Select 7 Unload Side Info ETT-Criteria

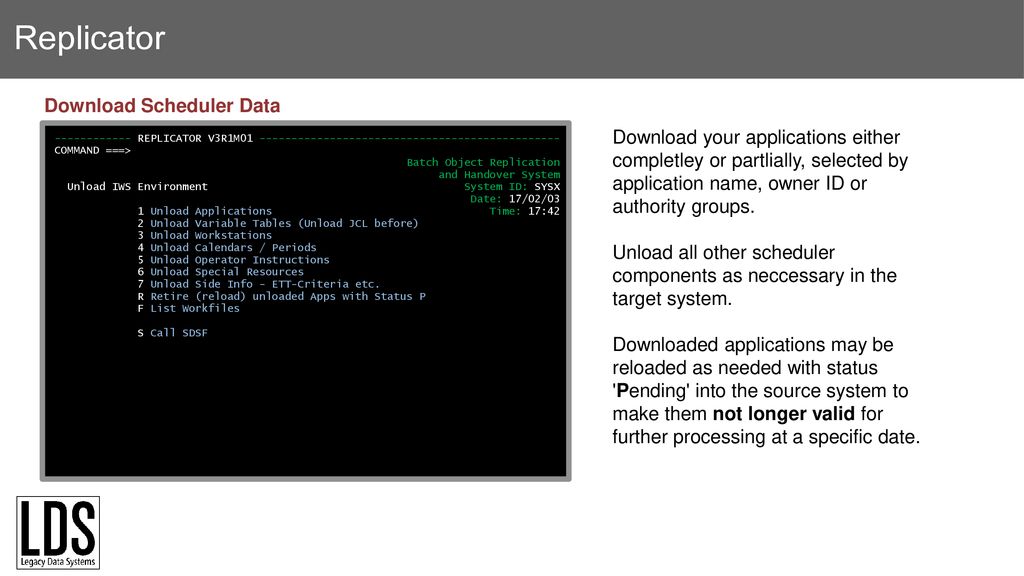258,284
